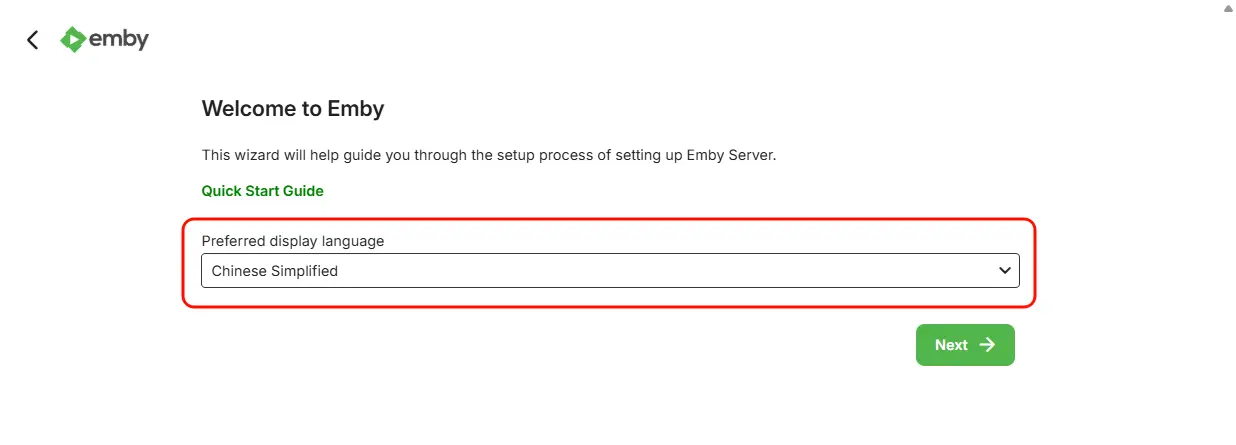Click the "Preferred display language" label
The height and width of the screenshot is (445, 1236).
tap(292, 241)
